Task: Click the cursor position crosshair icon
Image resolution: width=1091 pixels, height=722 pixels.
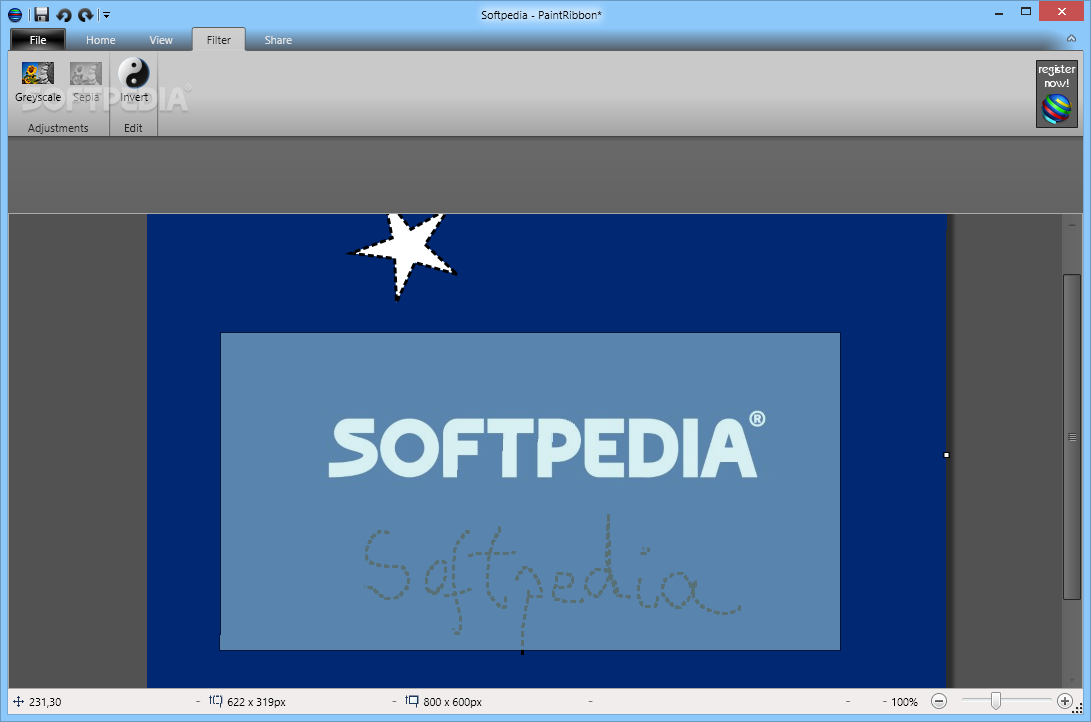Action: coord(19,702)
